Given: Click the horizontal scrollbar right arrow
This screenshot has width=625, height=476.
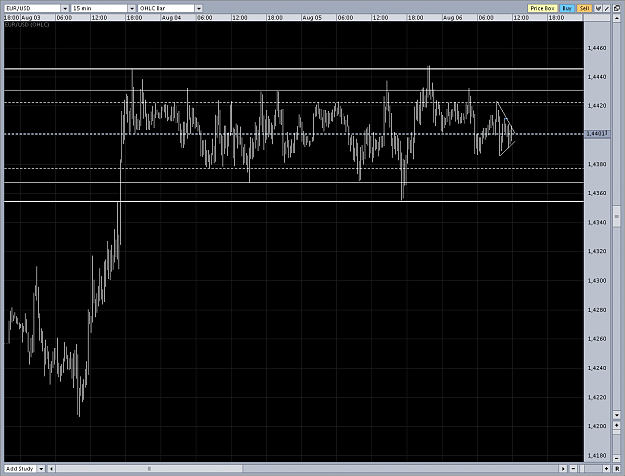Looking at the screenshot, I should click(x=563, y=469).
